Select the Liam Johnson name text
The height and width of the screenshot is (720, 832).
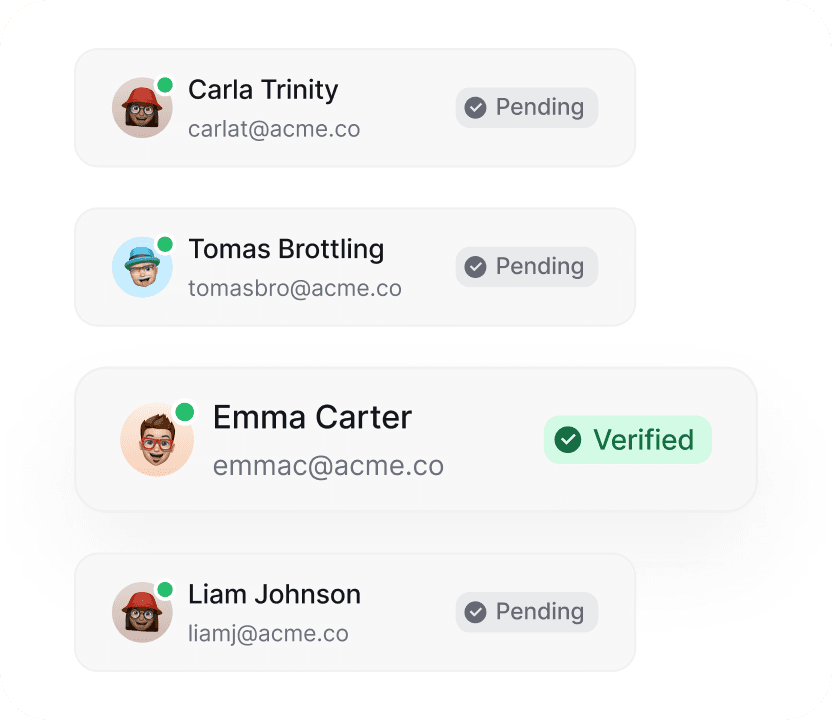pos(274,594)
